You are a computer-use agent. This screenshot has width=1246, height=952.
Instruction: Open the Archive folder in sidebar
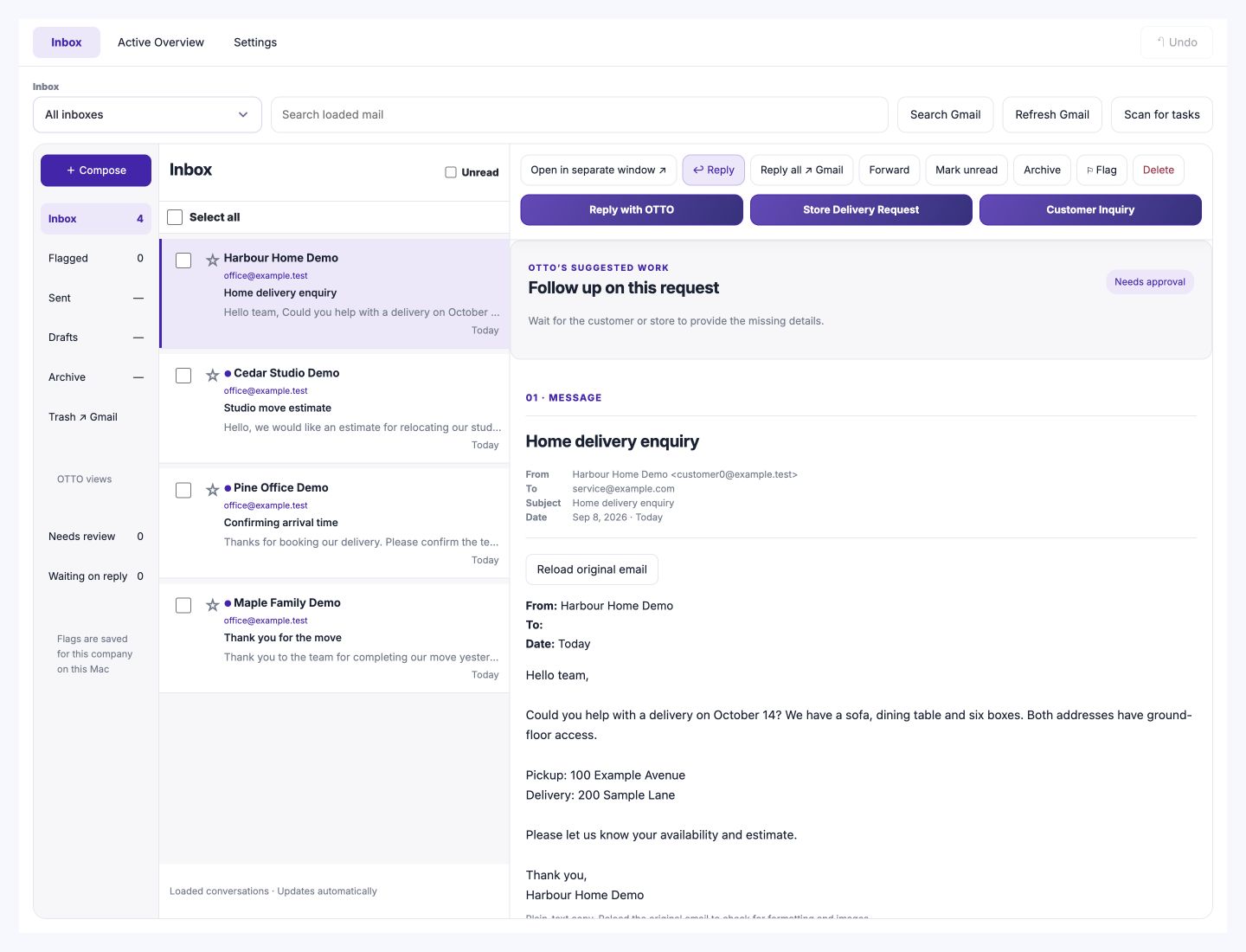[96, 377]
